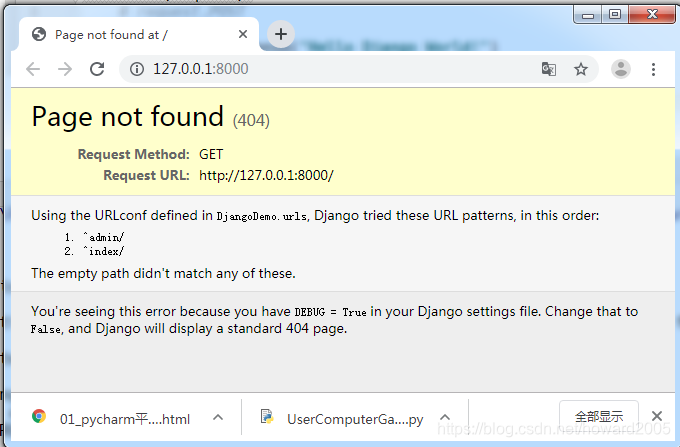Click the request URL http://127.0.0.1:8000/
The width and height of the screenshot is (680, 447).
click(x=266, y=175)
